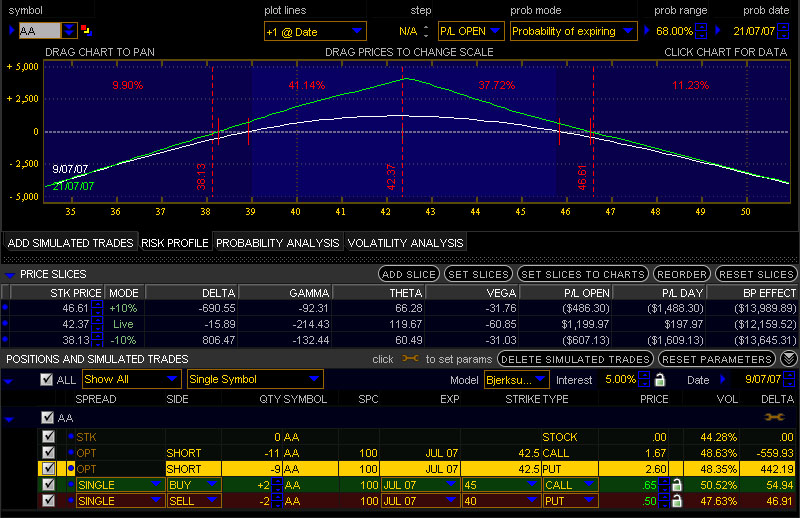Click the lock icon next to the .50 price
The image size is (800, 518).
[x=677, y=501]
